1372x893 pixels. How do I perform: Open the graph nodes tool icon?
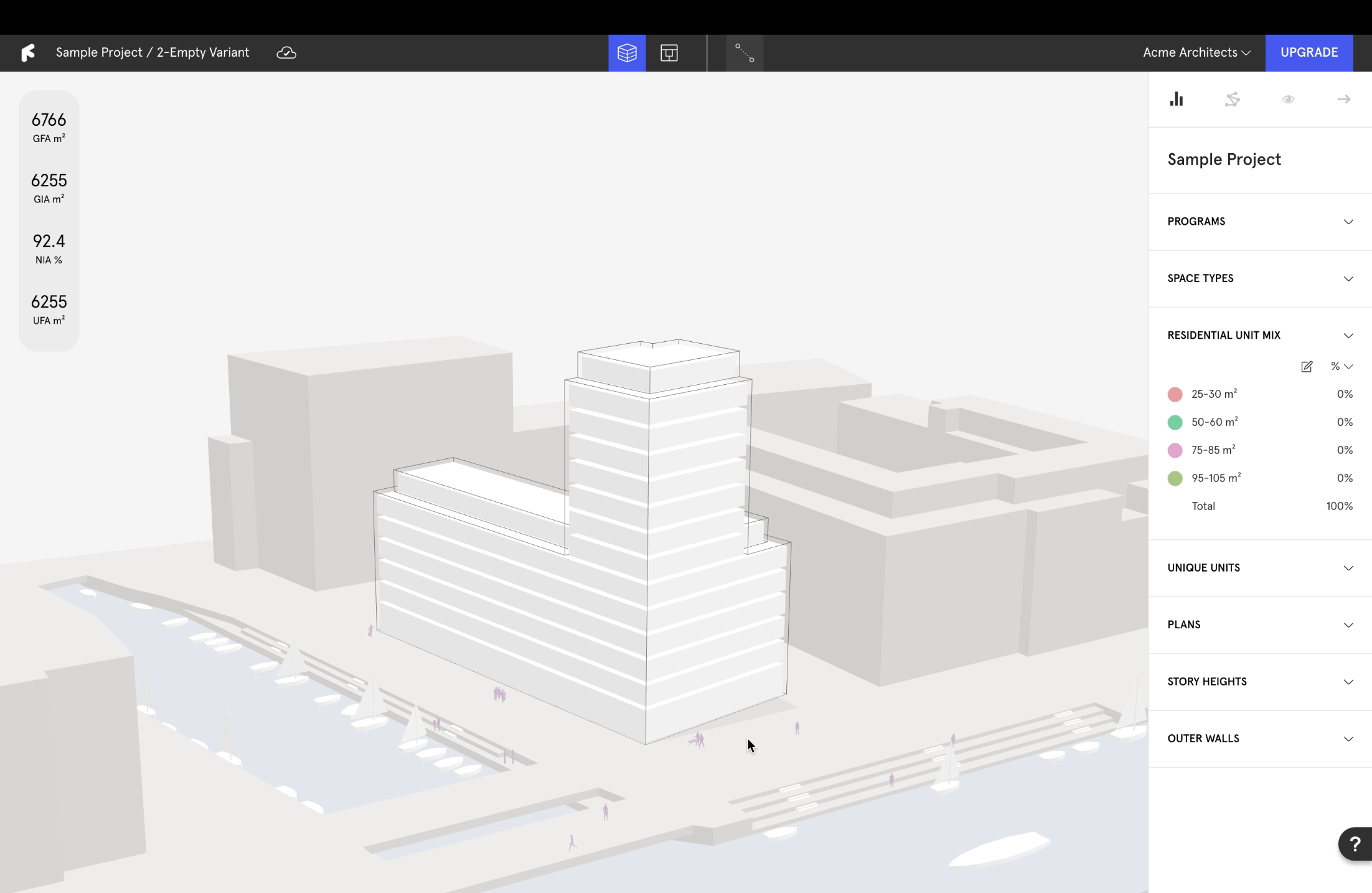(745, 53)
